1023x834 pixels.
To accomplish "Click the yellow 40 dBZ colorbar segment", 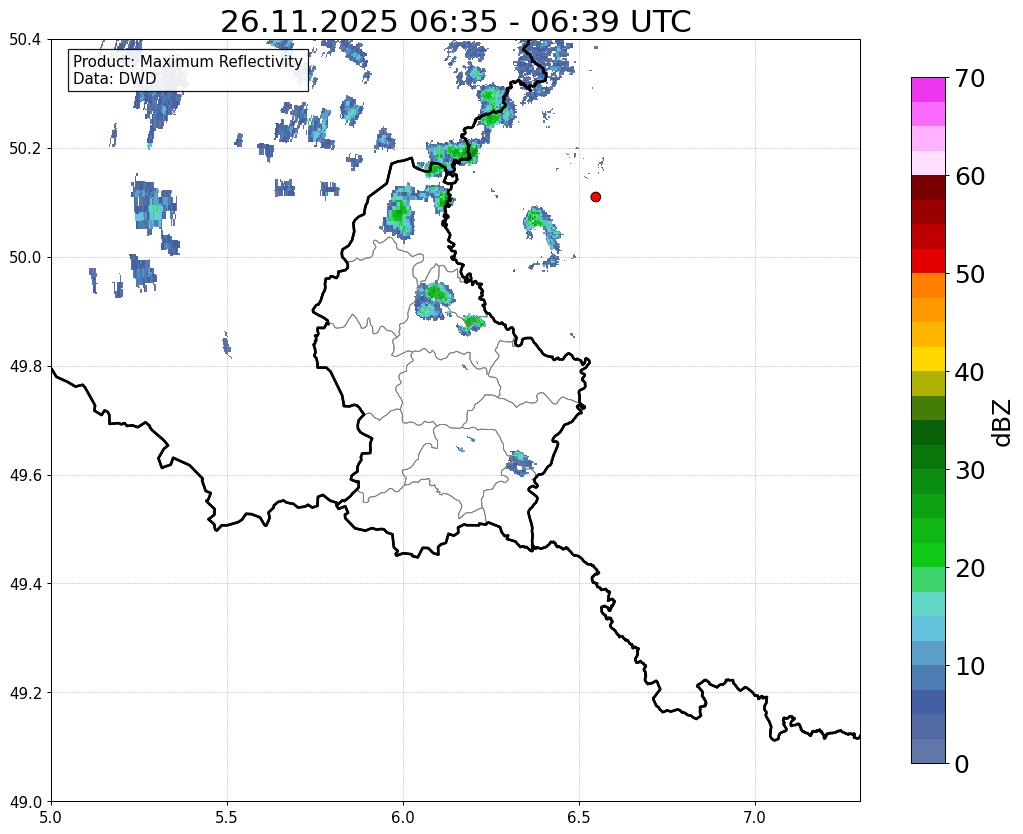I will point(928,359).
